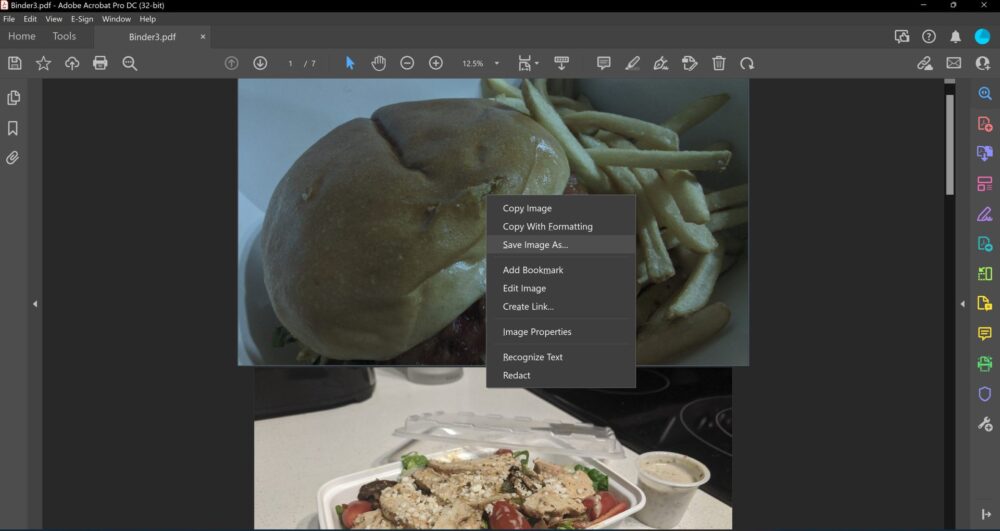Viewport: 1000px width, 531px height.
Task: Click the page number input field
Action: coord(290,63)
